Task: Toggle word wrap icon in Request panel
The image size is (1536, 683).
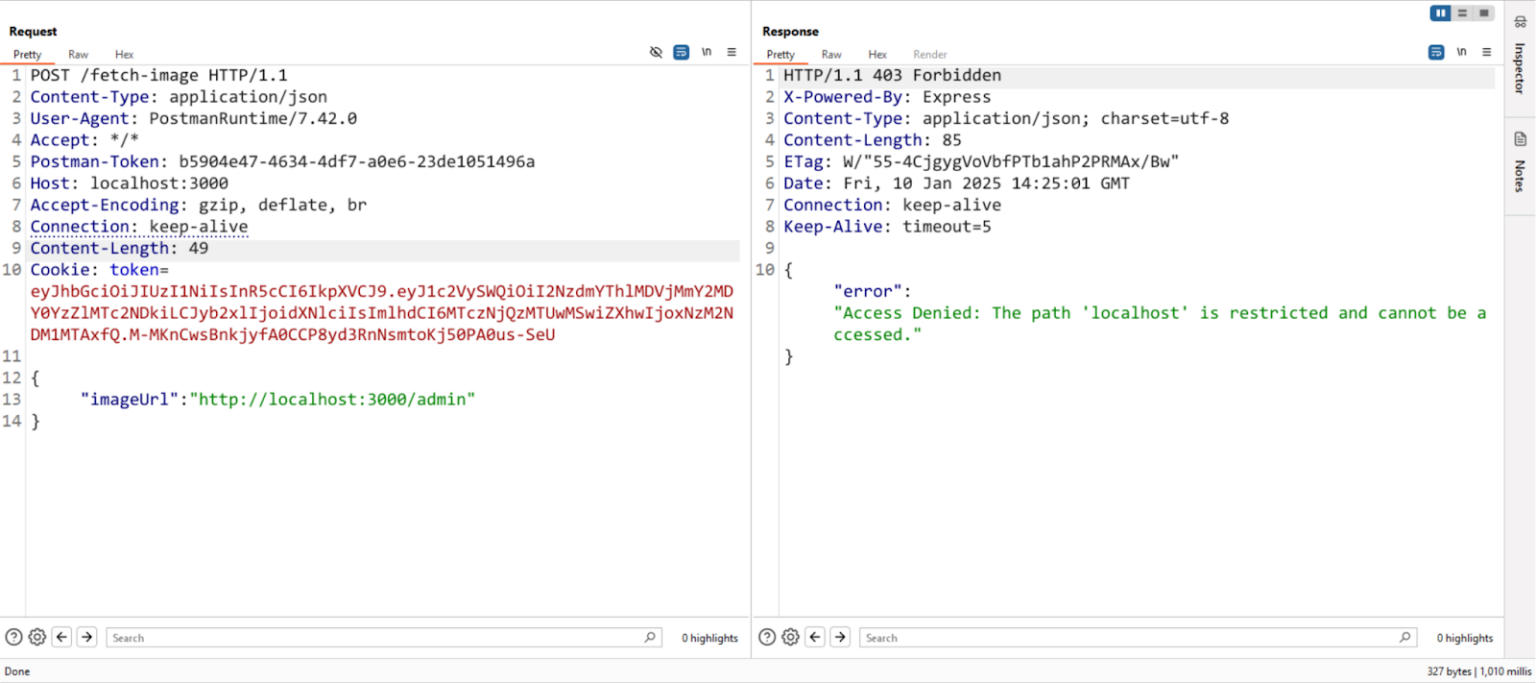Action: pos(681,52)
